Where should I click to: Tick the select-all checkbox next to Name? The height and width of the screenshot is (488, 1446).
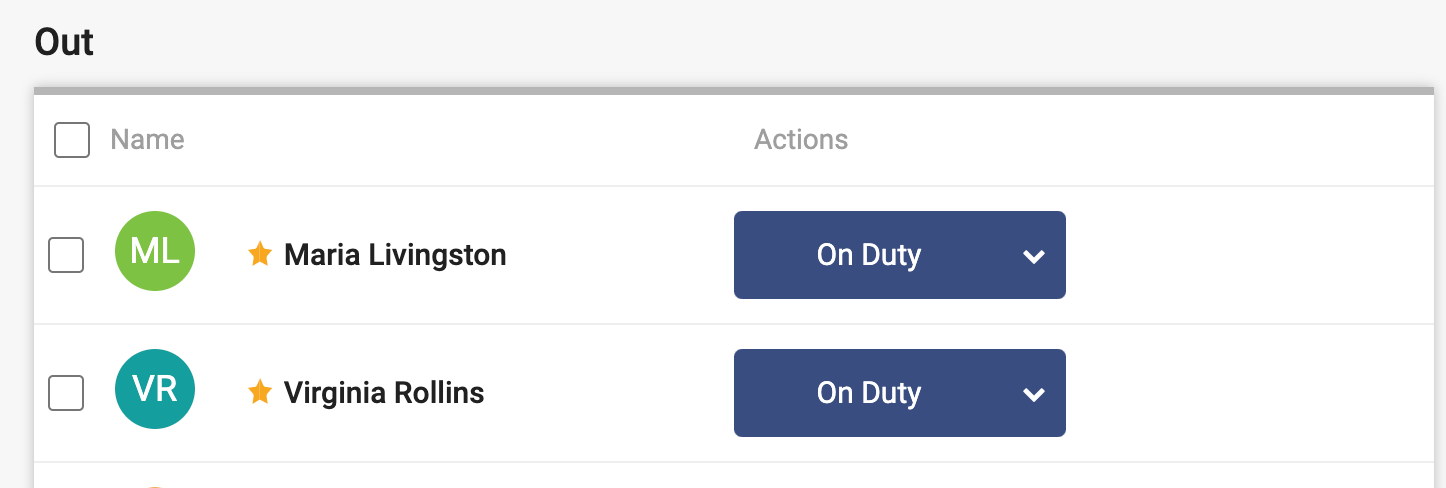[x=72, y=140]
